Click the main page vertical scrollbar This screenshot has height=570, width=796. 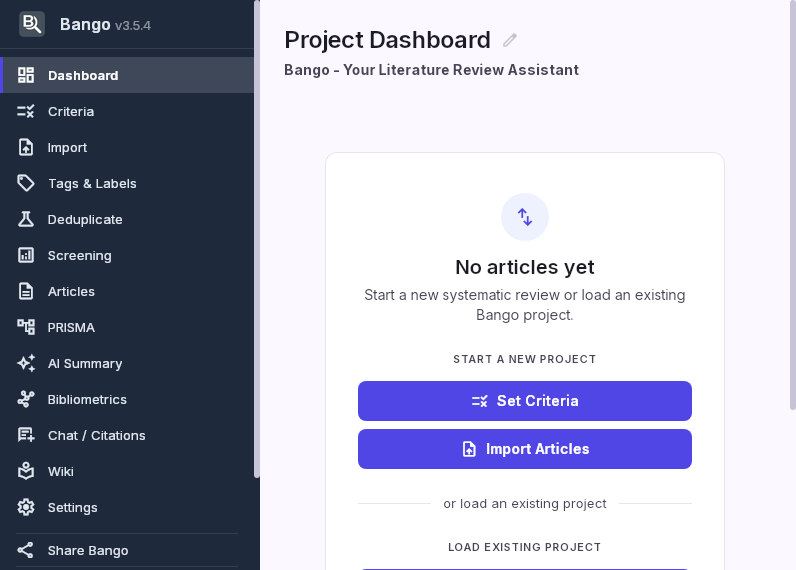(793, 205)
